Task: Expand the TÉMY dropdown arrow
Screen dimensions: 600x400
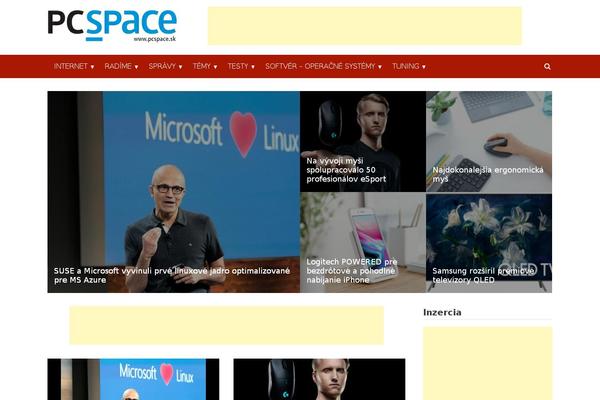Action: click(215, 67)
